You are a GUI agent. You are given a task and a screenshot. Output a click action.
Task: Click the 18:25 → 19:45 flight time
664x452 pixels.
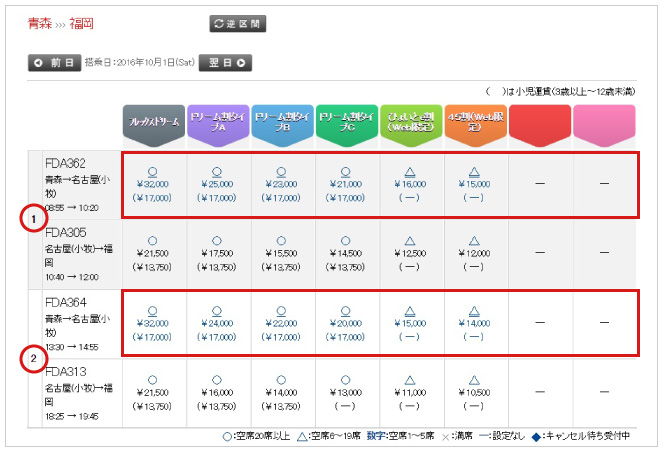(72, 417)
